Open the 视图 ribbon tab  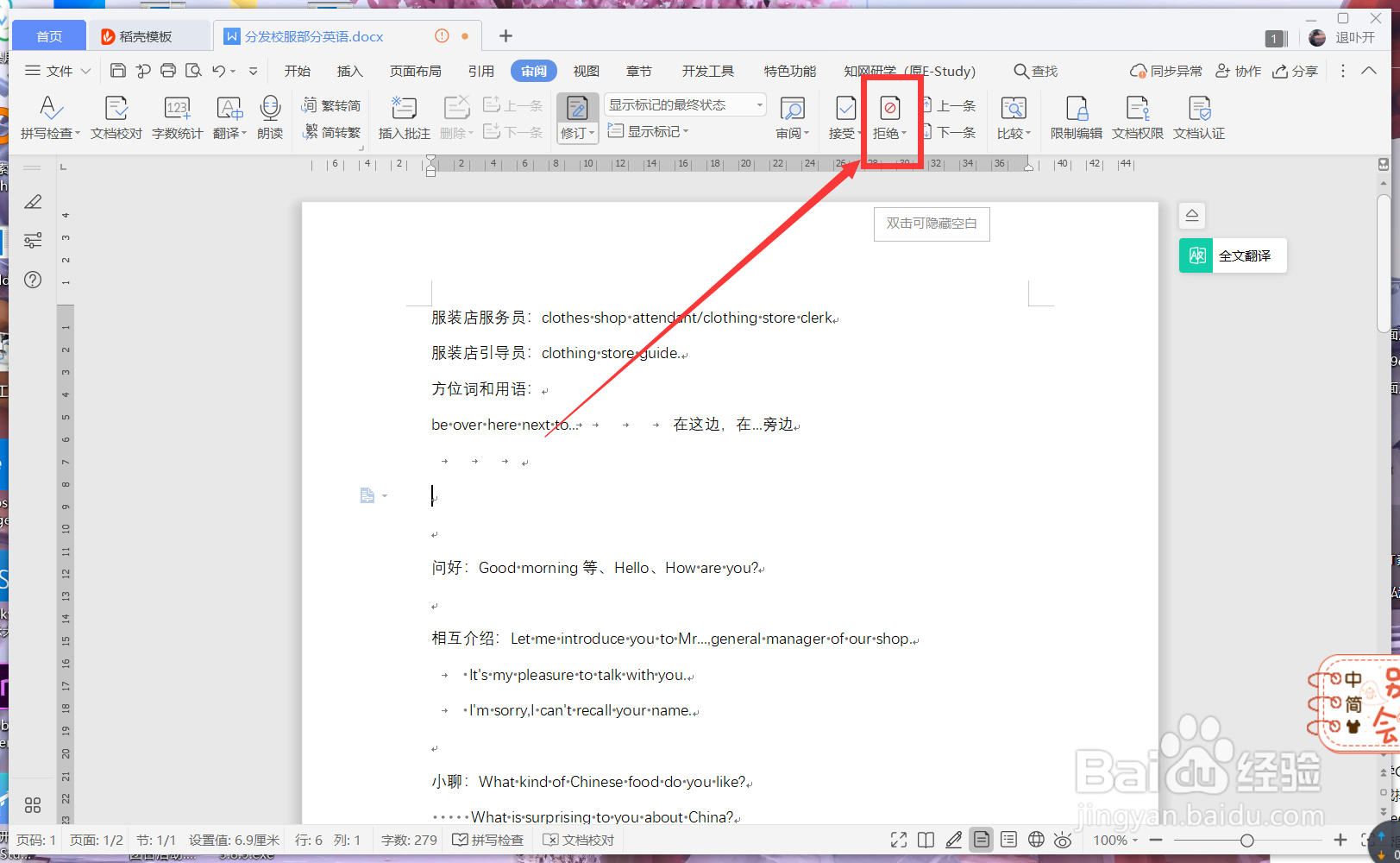[x=586, y=71]
